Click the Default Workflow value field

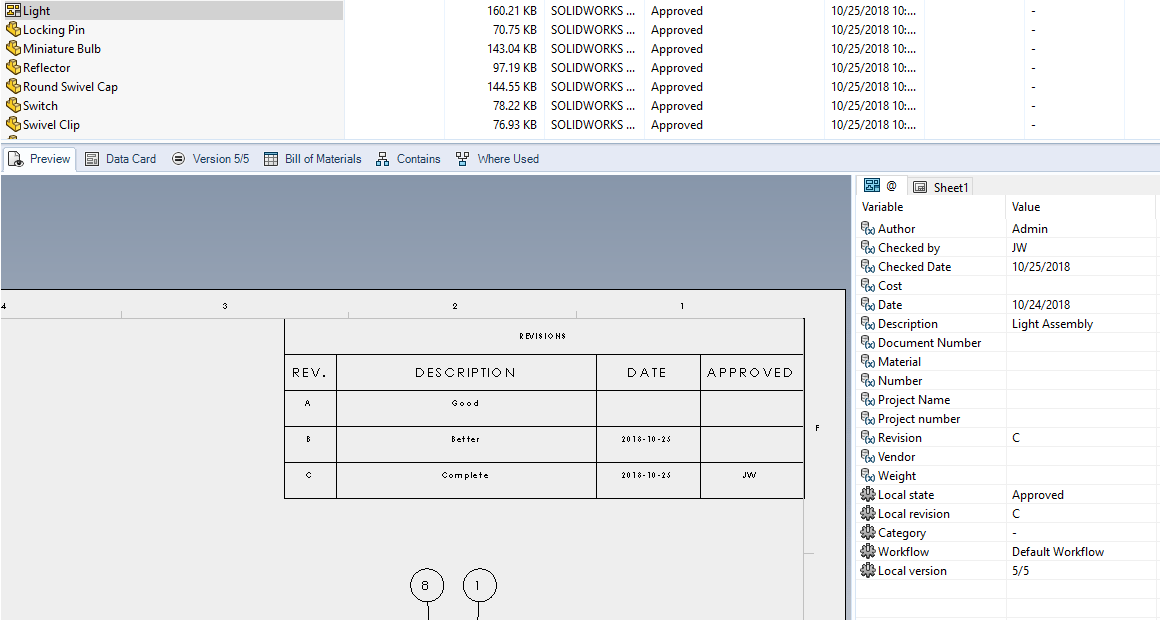(1058, 551)
